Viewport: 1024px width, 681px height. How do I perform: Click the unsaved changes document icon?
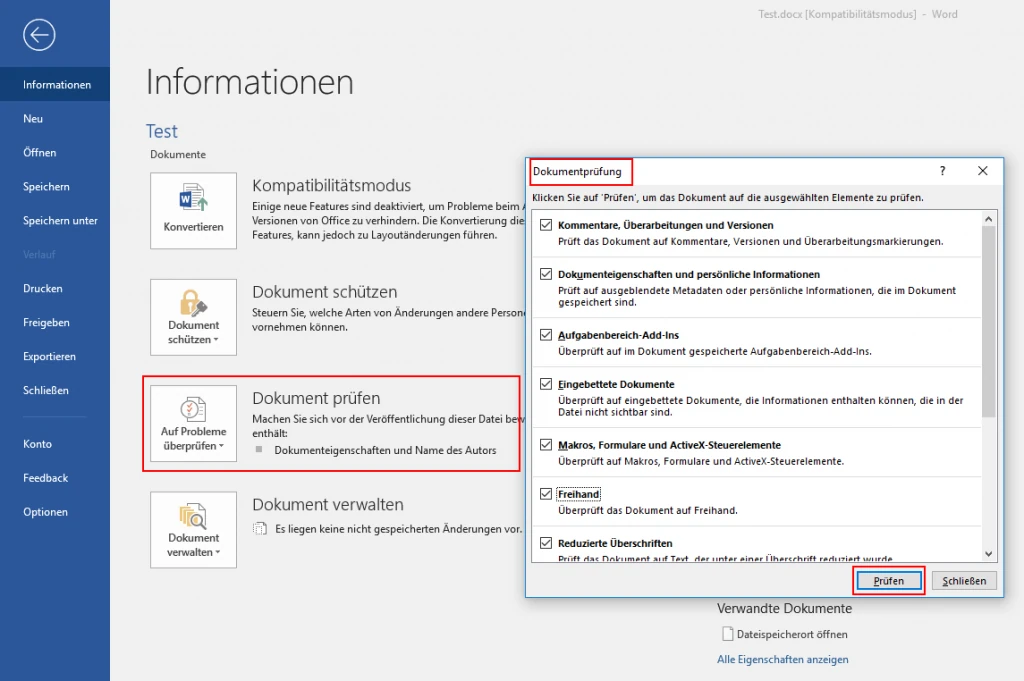[x=260, y=529]
